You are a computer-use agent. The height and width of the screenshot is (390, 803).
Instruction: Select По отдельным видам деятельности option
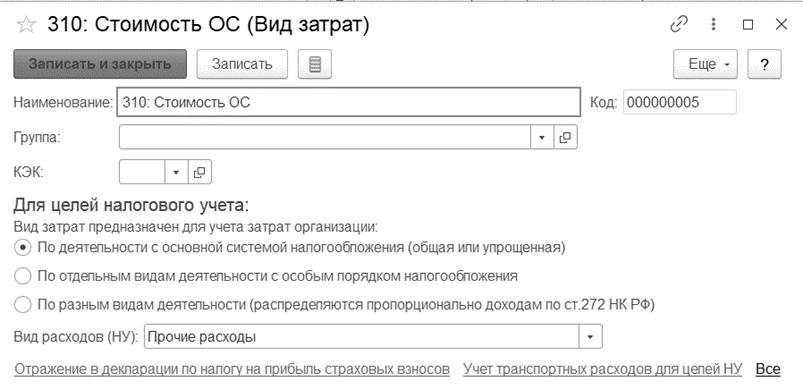pos(265,276)
